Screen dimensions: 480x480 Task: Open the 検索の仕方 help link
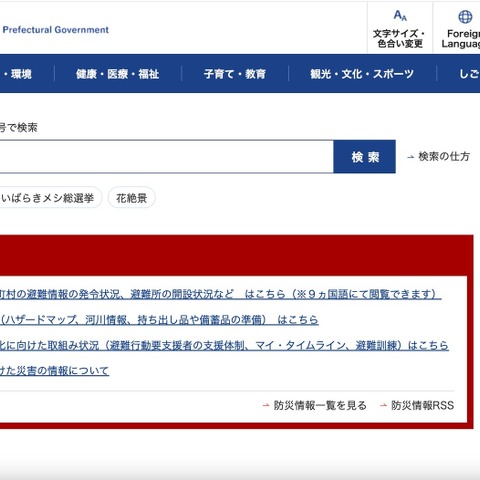[x=438, y=156]
